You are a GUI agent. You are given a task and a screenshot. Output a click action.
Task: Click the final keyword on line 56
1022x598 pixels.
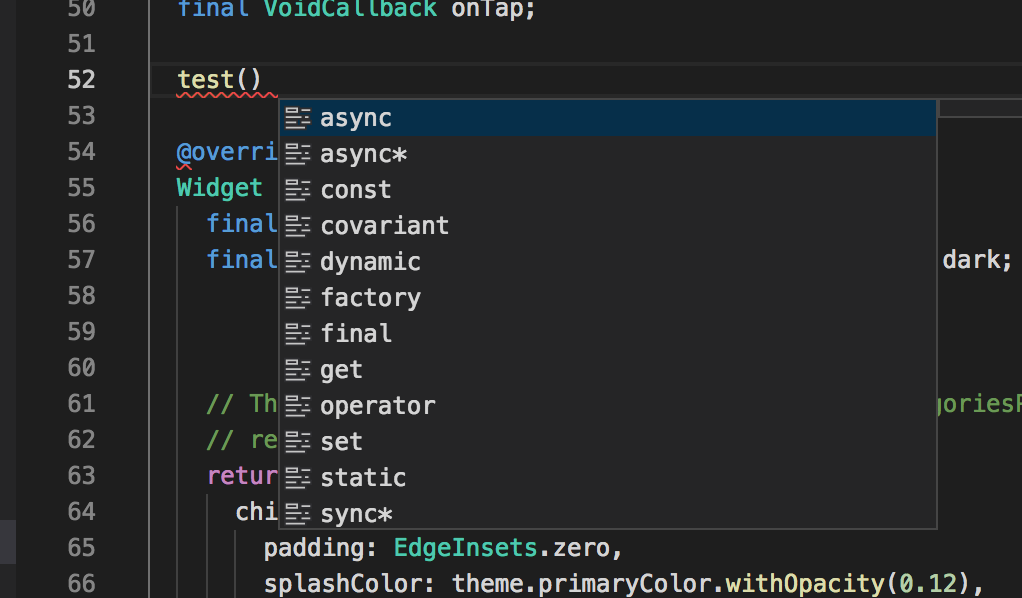pos(242,224)
